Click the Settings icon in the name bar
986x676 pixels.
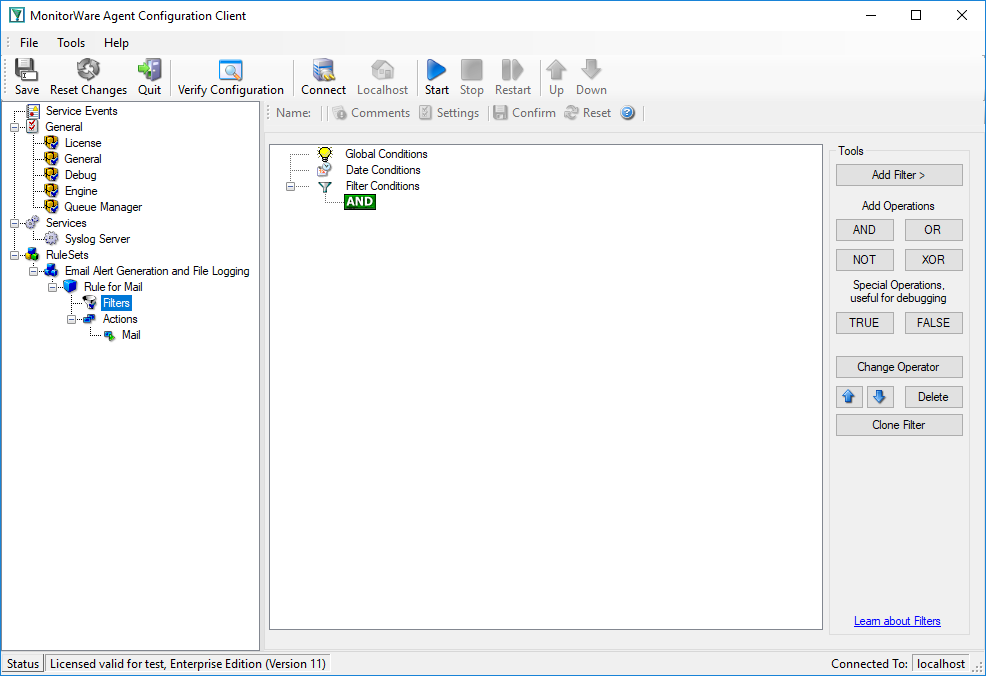coord(426,113)
